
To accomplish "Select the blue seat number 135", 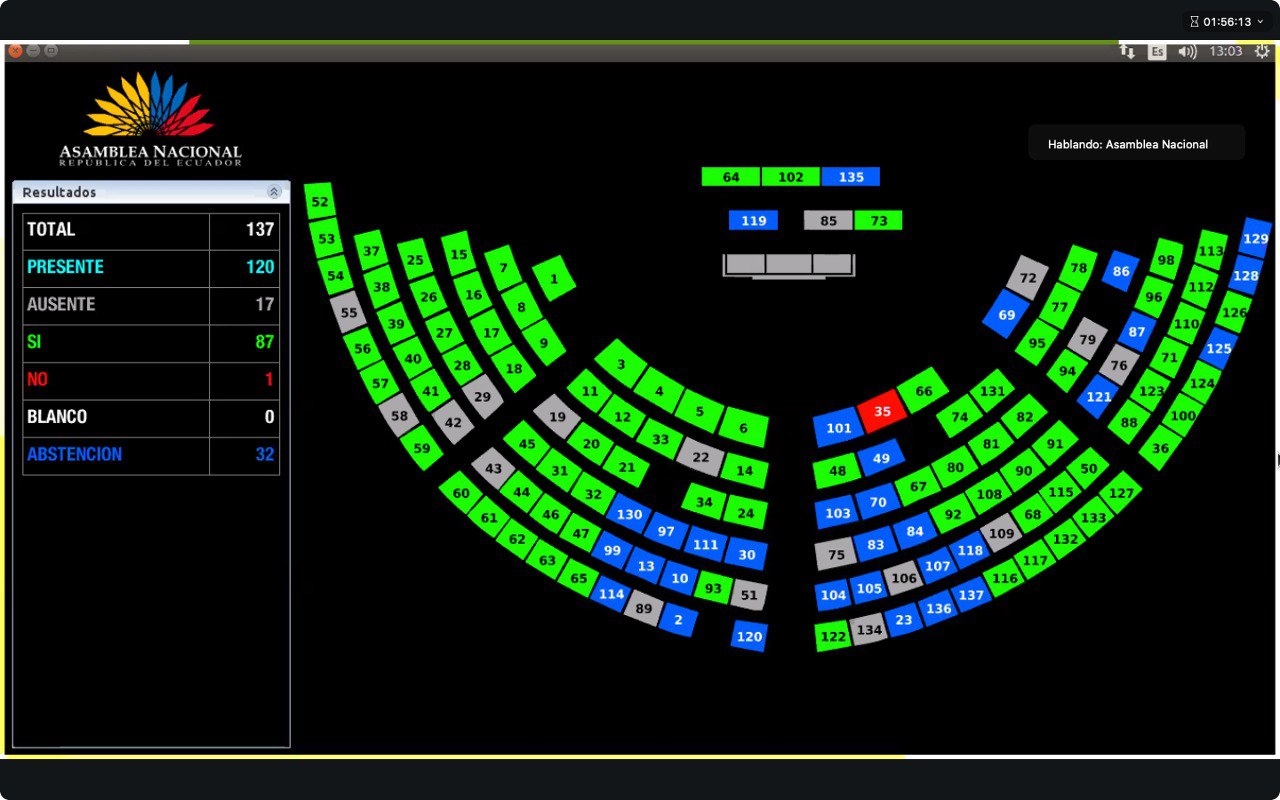I will pos(851,177).
